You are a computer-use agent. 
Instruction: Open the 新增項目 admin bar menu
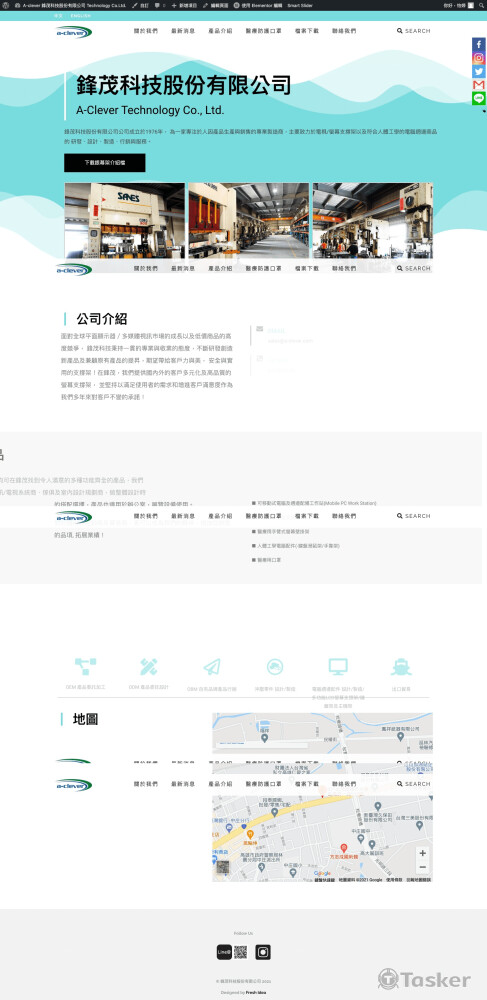click(x=184, y=4)
